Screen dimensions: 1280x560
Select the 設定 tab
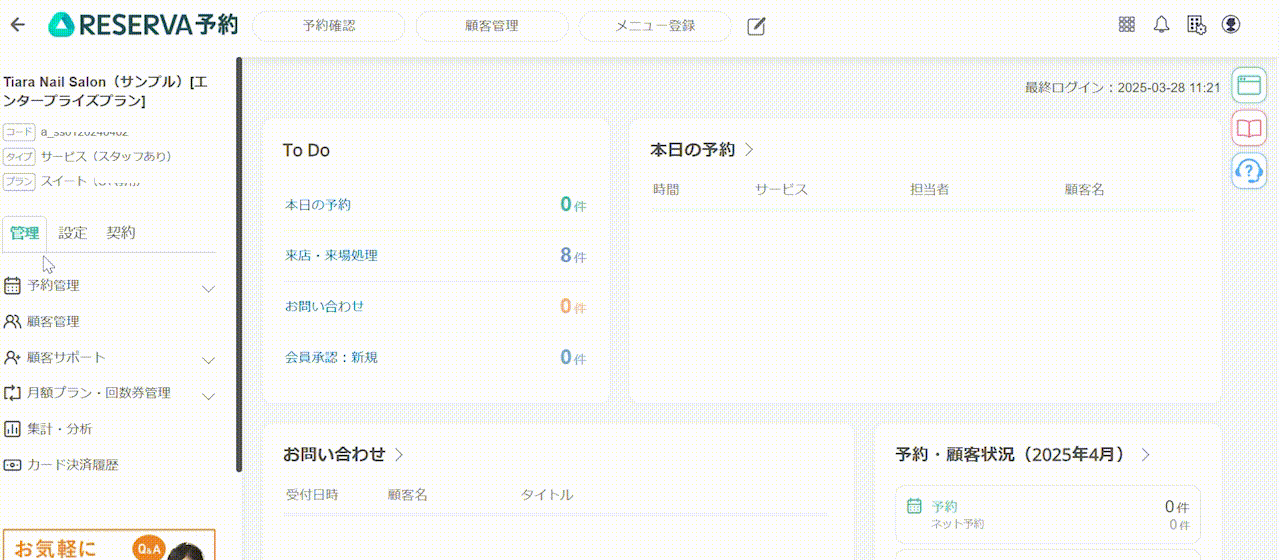73,233
